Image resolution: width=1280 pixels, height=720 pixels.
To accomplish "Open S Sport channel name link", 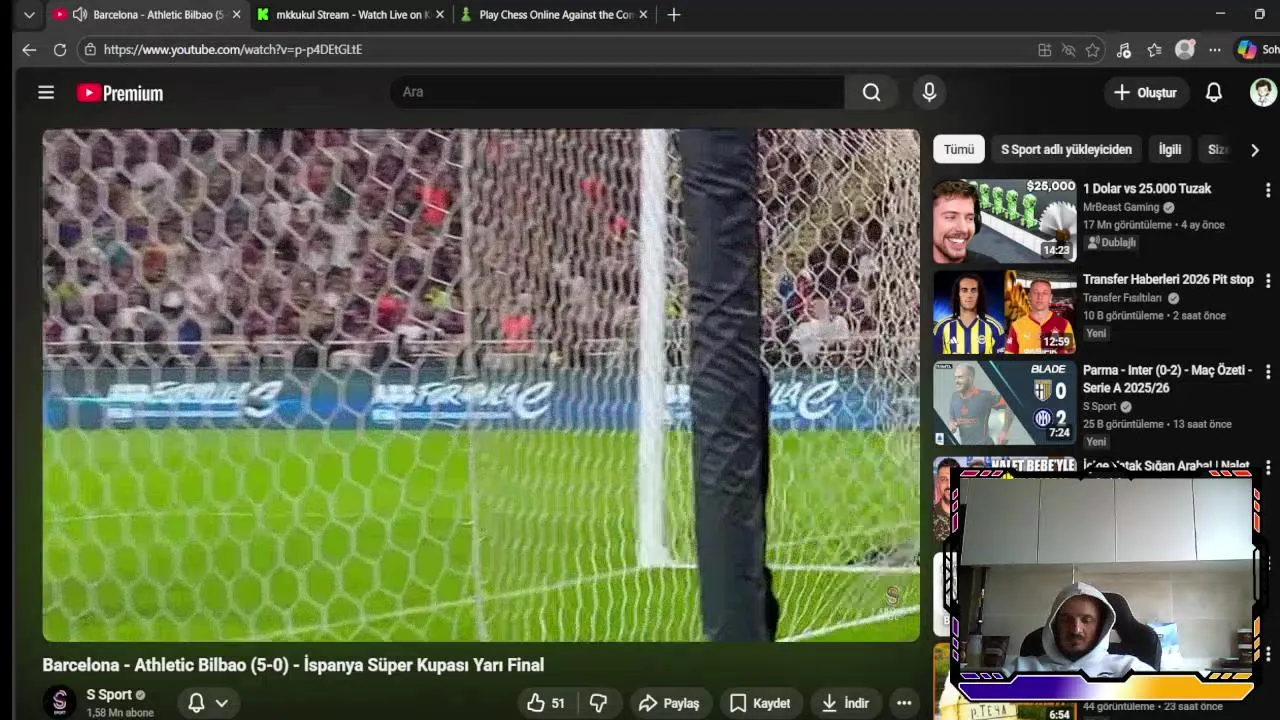I will (109, 695).
